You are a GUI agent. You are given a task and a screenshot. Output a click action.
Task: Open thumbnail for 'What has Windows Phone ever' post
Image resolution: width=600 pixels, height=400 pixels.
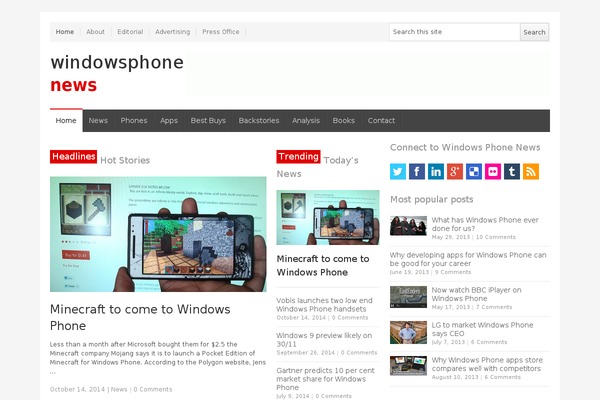pos(408,225)
